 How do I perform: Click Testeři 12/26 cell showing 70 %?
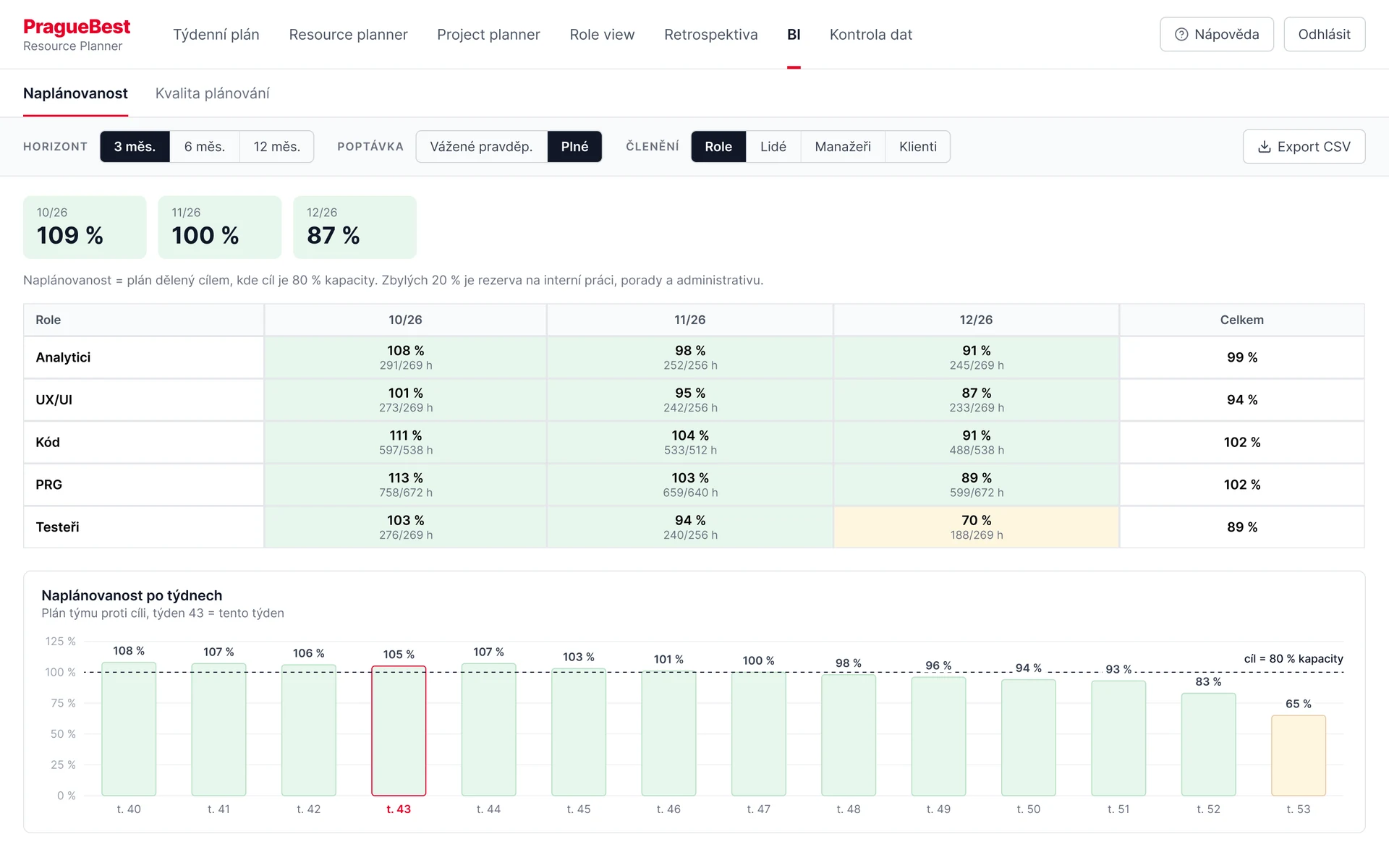tap(976, 527)
